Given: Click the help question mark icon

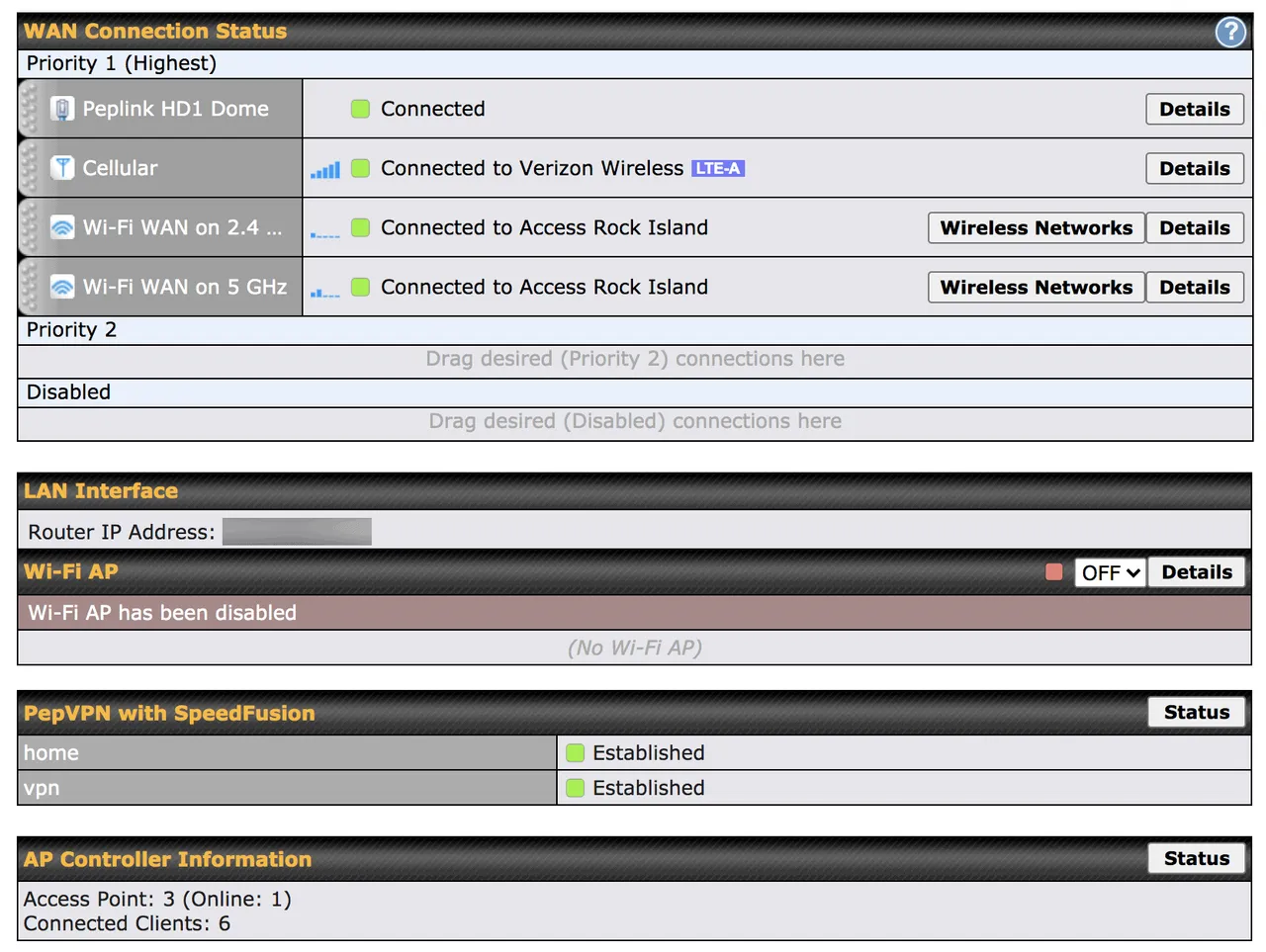Looking at the screenshot, I should [x=1229, y=32].
